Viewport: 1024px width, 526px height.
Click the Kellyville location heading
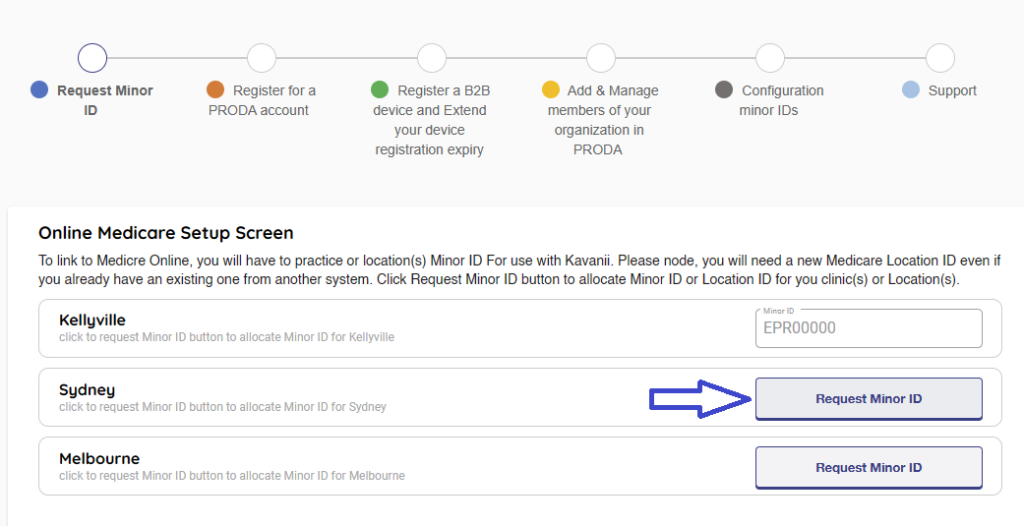[x=92, y=320]
